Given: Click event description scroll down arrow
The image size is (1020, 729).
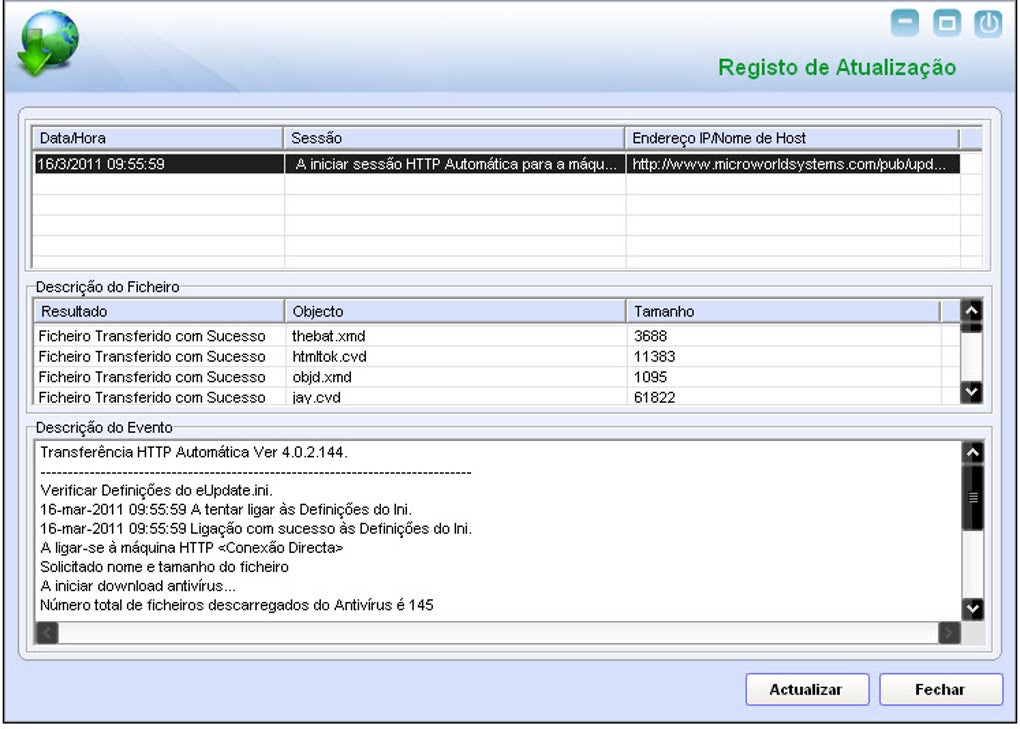Looking at the screenshot, I should coord(973,609).
